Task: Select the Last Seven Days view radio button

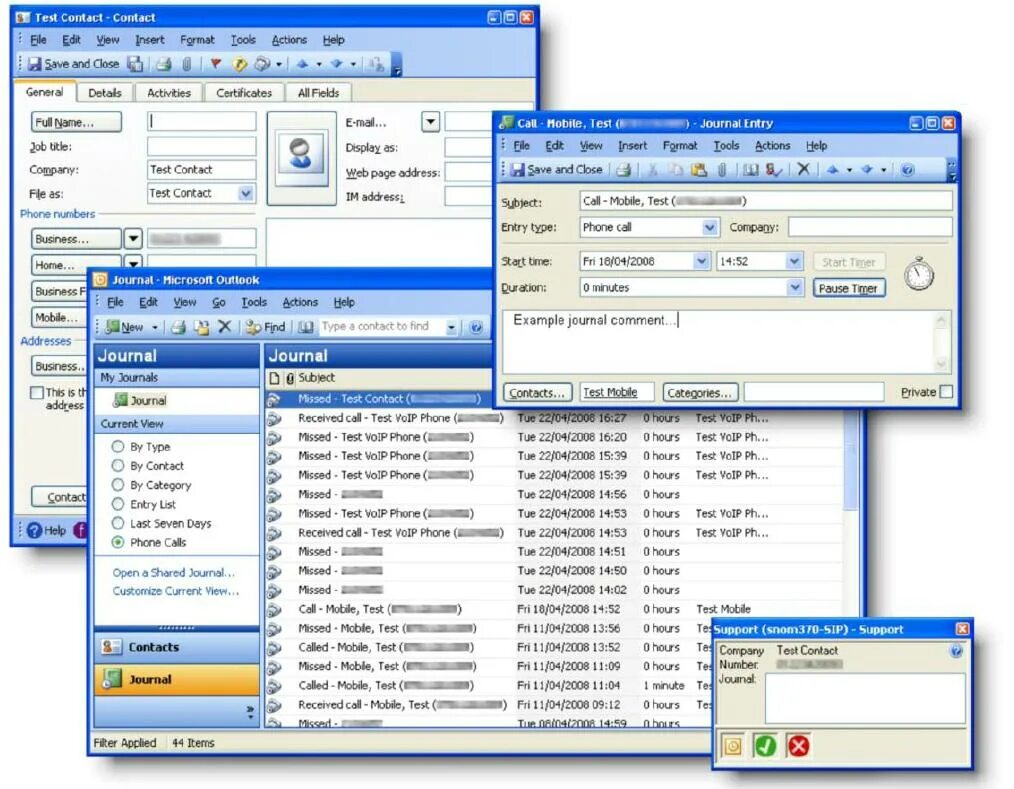Action: tap(118, 523)
